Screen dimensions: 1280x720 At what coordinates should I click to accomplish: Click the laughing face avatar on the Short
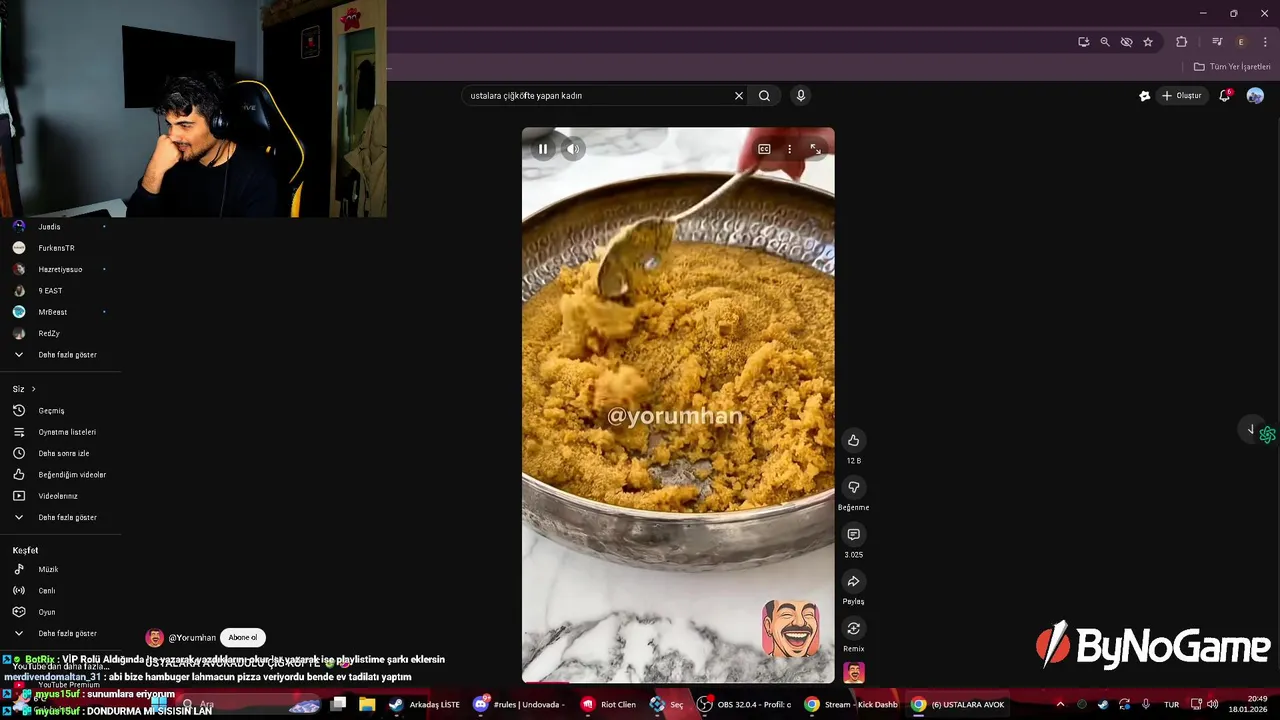click(x=791, y=628)
